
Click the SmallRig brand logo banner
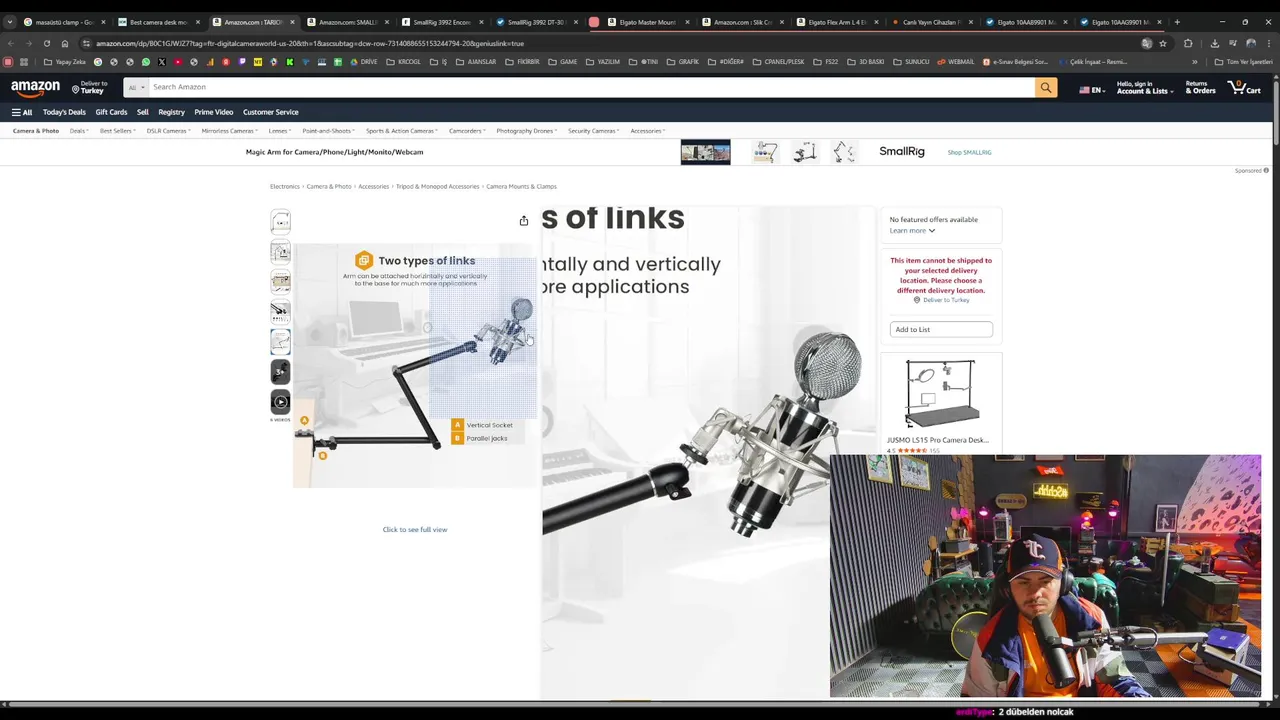click(x=901, y=151)
